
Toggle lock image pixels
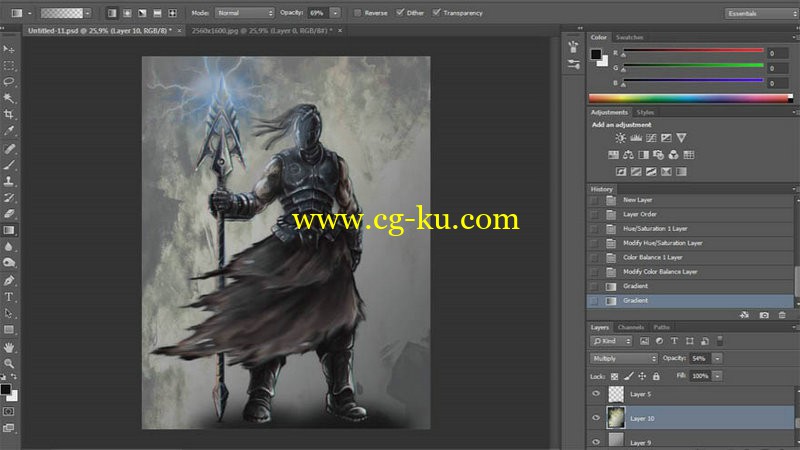629,377
